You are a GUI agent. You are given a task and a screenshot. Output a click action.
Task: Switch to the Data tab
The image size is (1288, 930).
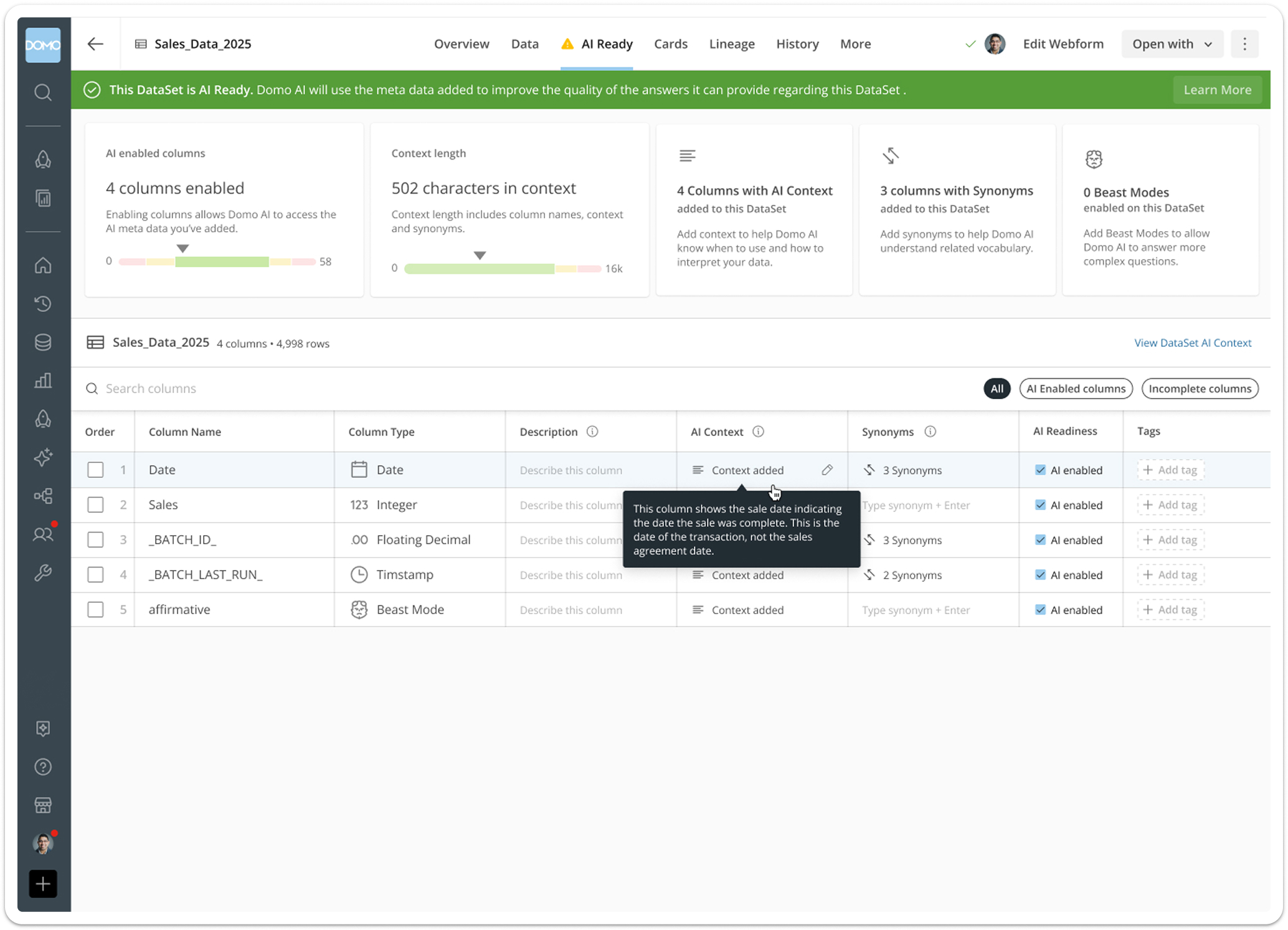[524, 44]
